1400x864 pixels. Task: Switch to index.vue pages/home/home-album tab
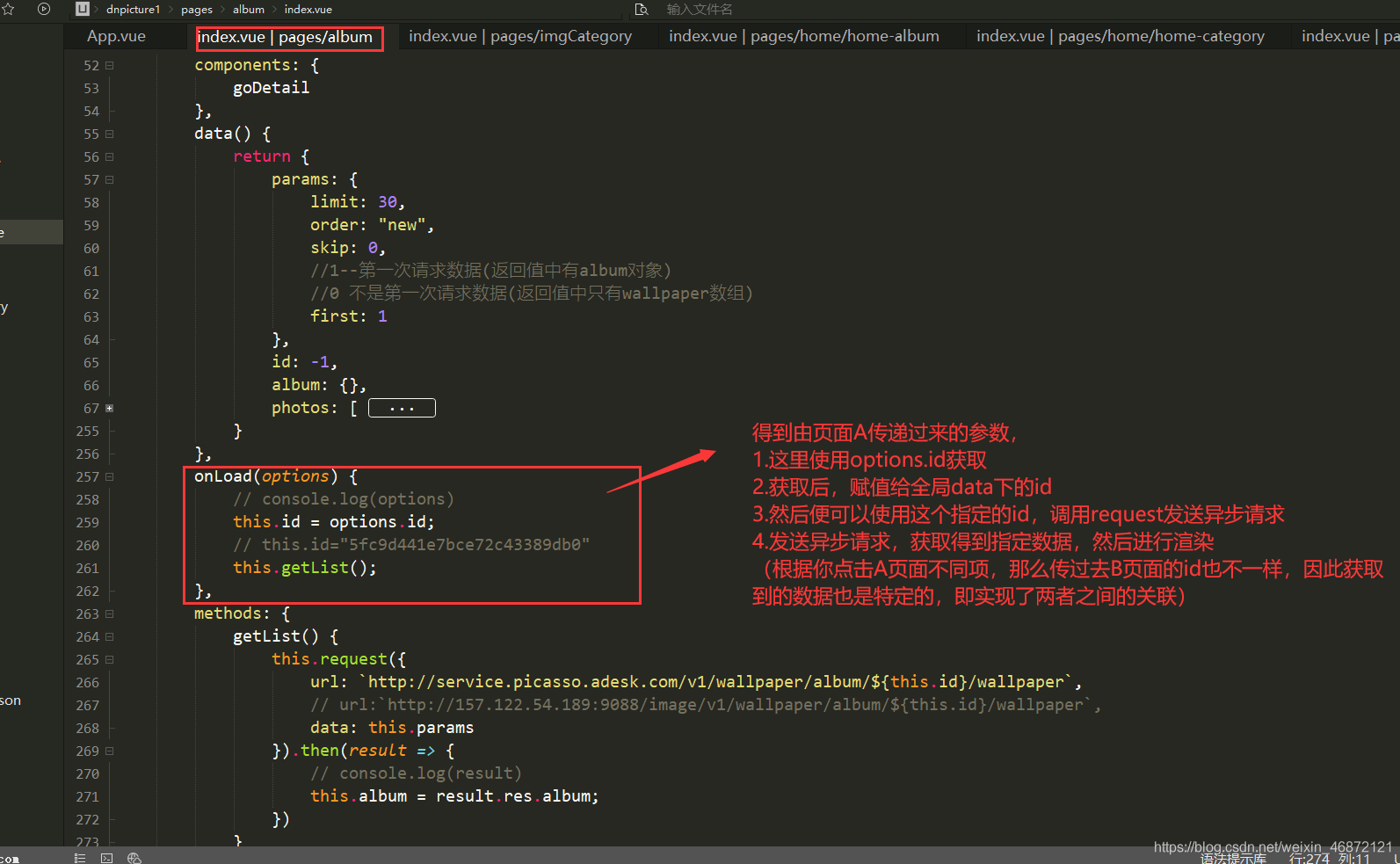click(804, 36)
